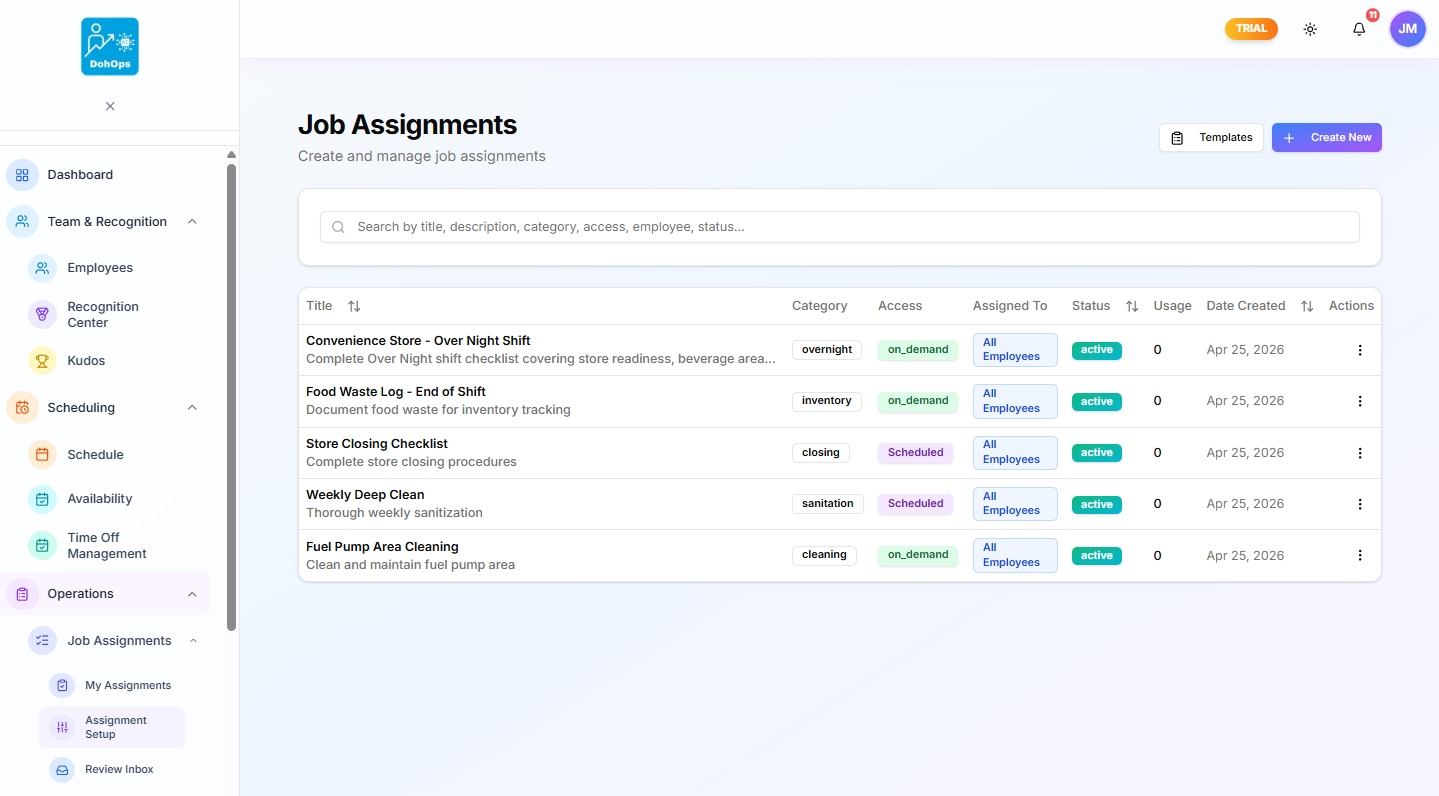Go to Dashboard from the sidebar

tap(79, 174)
